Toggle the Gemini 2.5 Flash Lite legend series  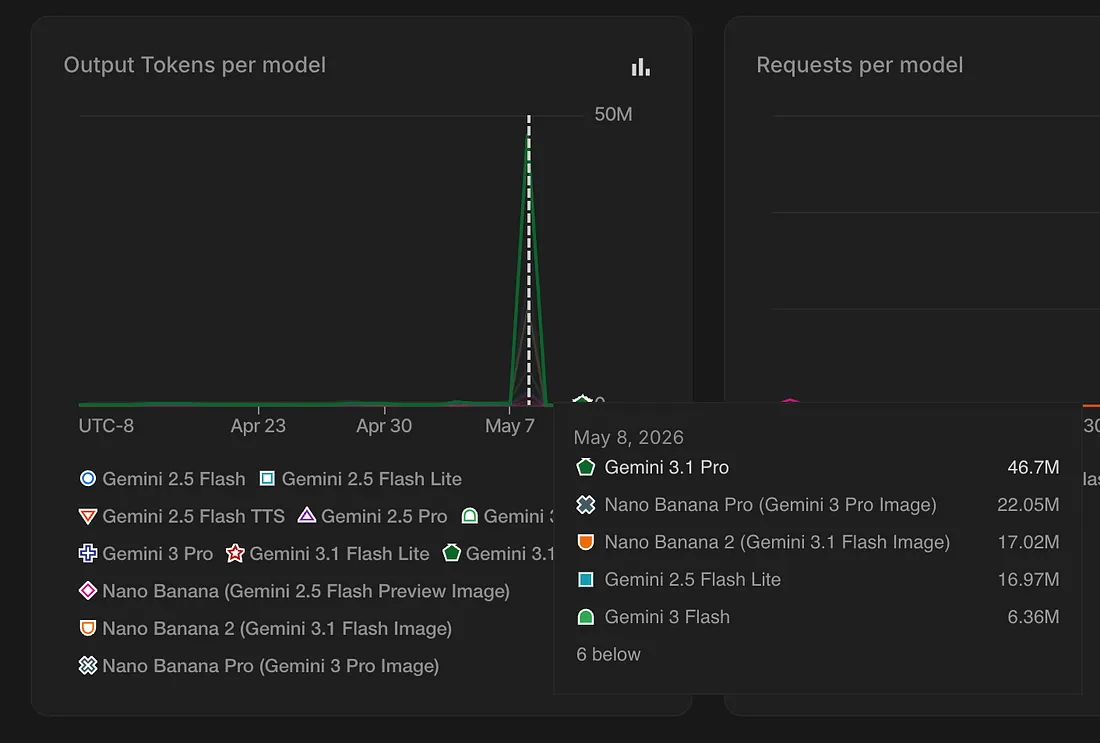coord(361,478)
